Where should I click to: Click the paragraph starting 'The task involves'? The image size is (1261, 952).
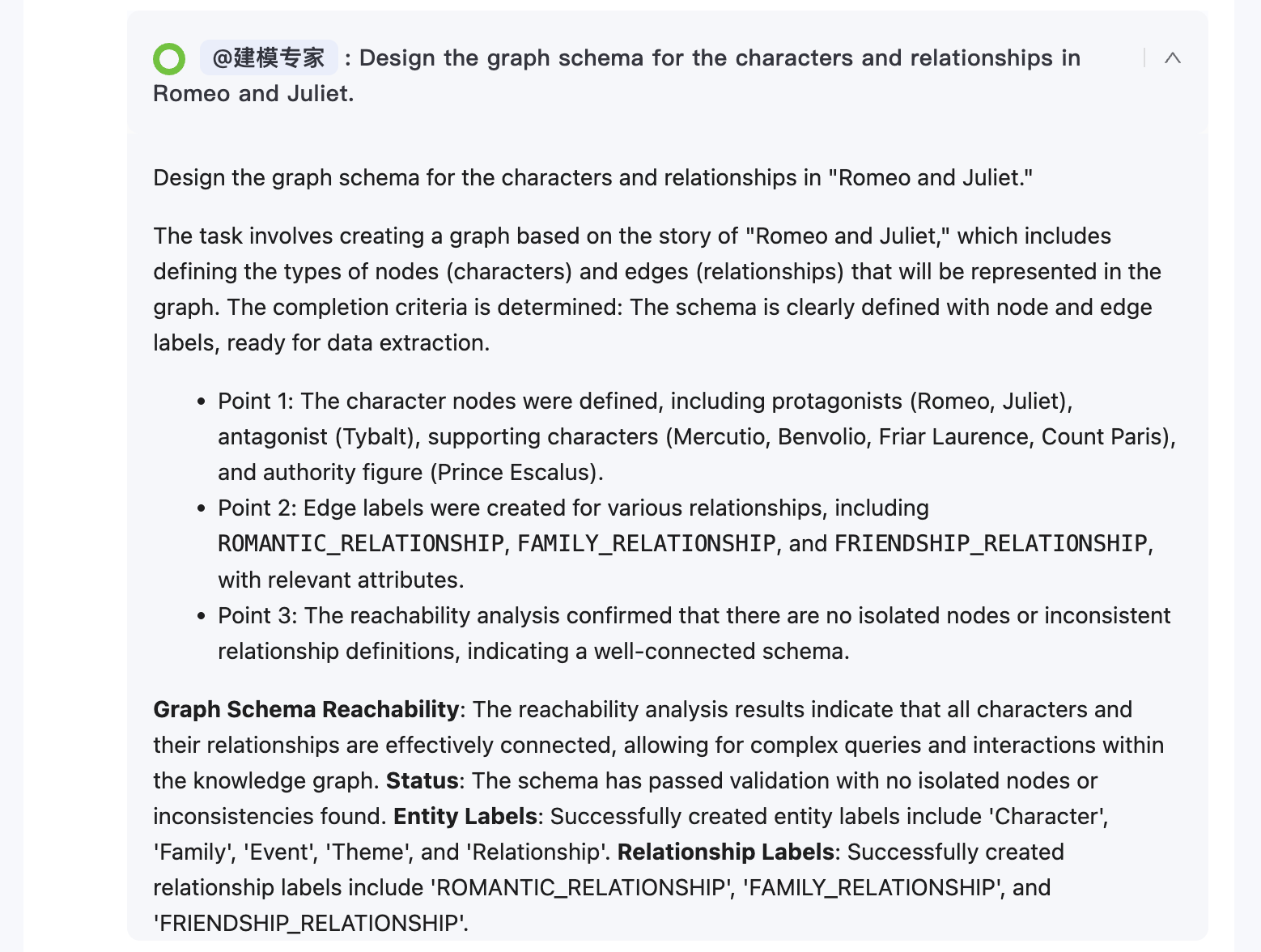[x=657, y=289]
